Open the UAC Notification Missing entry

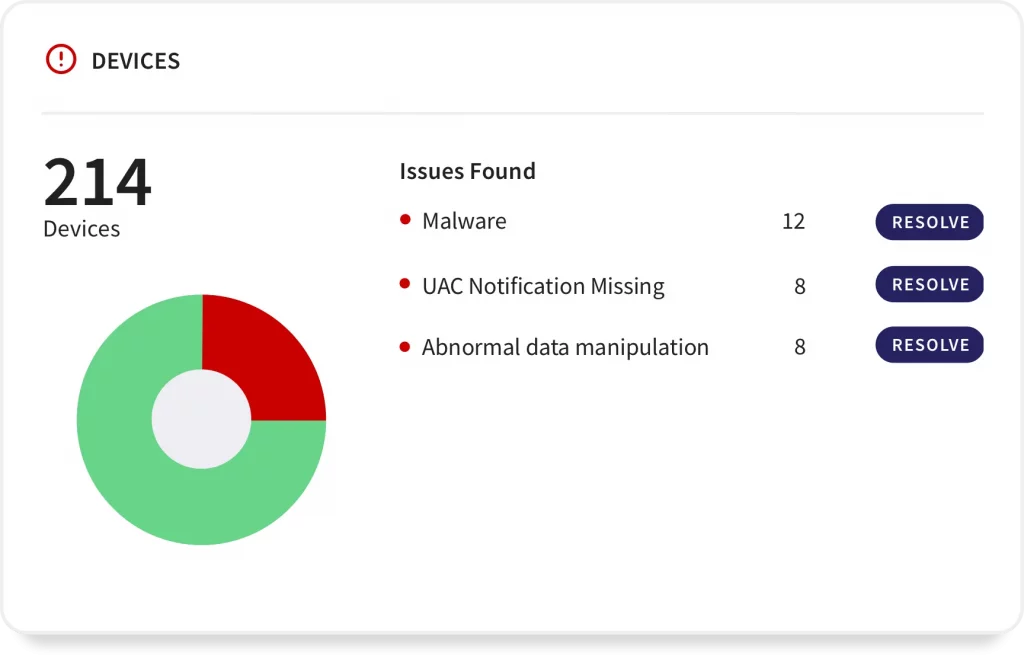(543, 286)
